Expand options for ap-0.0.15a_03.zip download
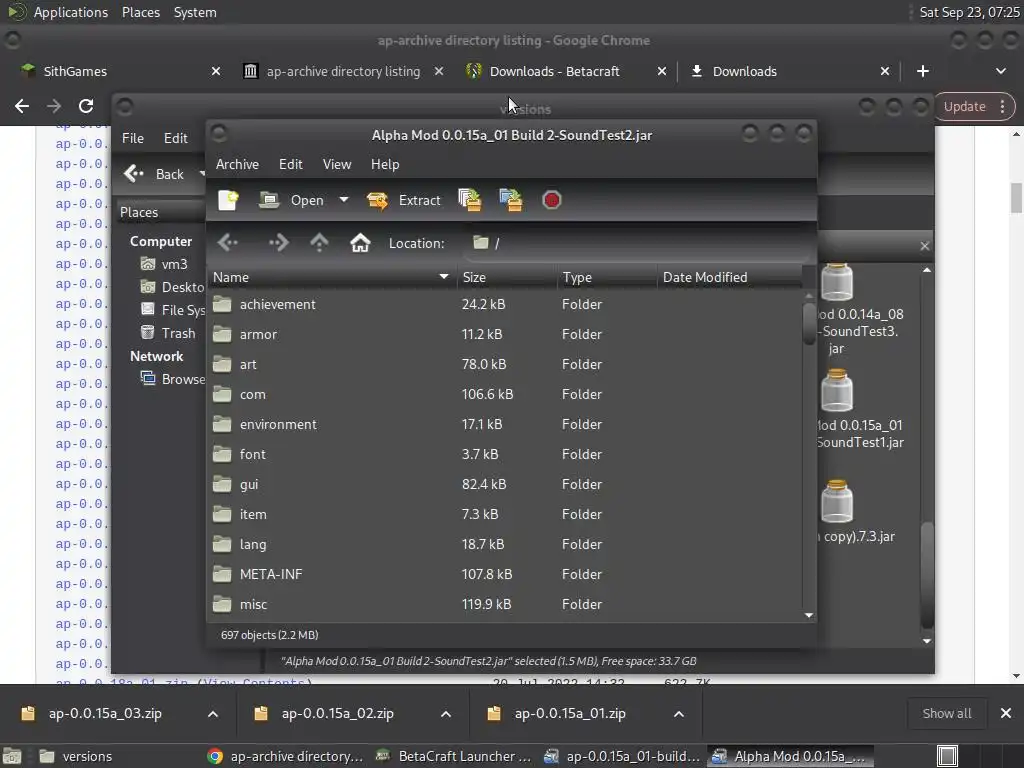1024x768 pixels. [213, 714]
